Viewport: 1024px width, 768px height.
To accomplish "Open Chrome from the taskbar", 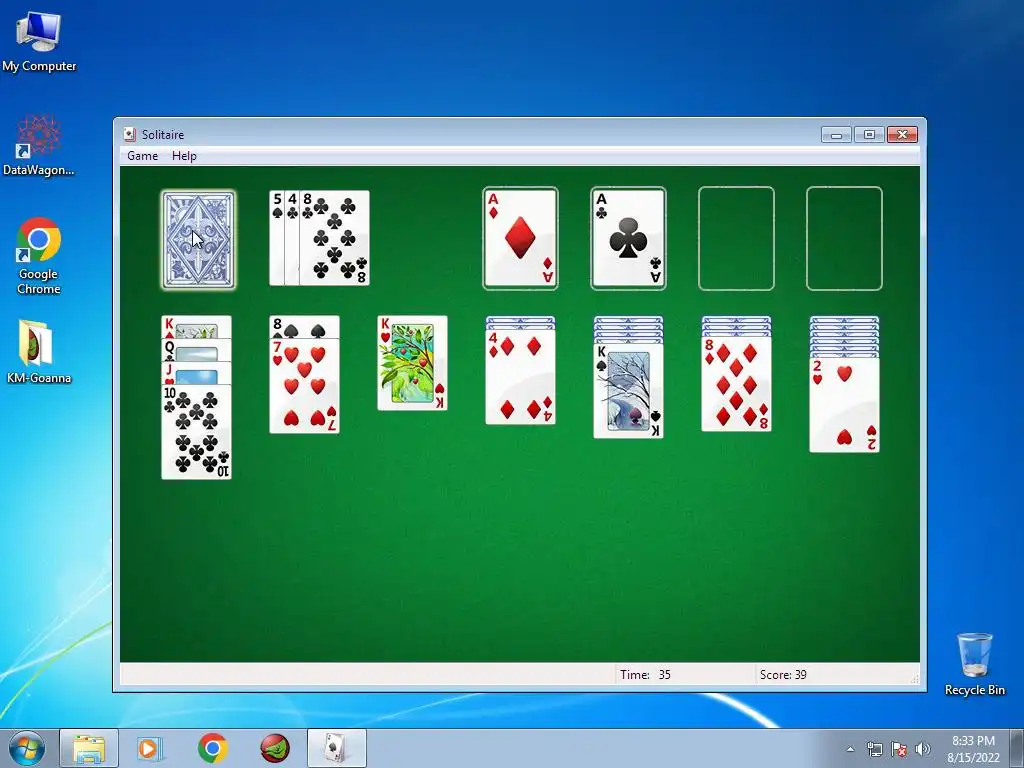I will [x=213, y=748].
